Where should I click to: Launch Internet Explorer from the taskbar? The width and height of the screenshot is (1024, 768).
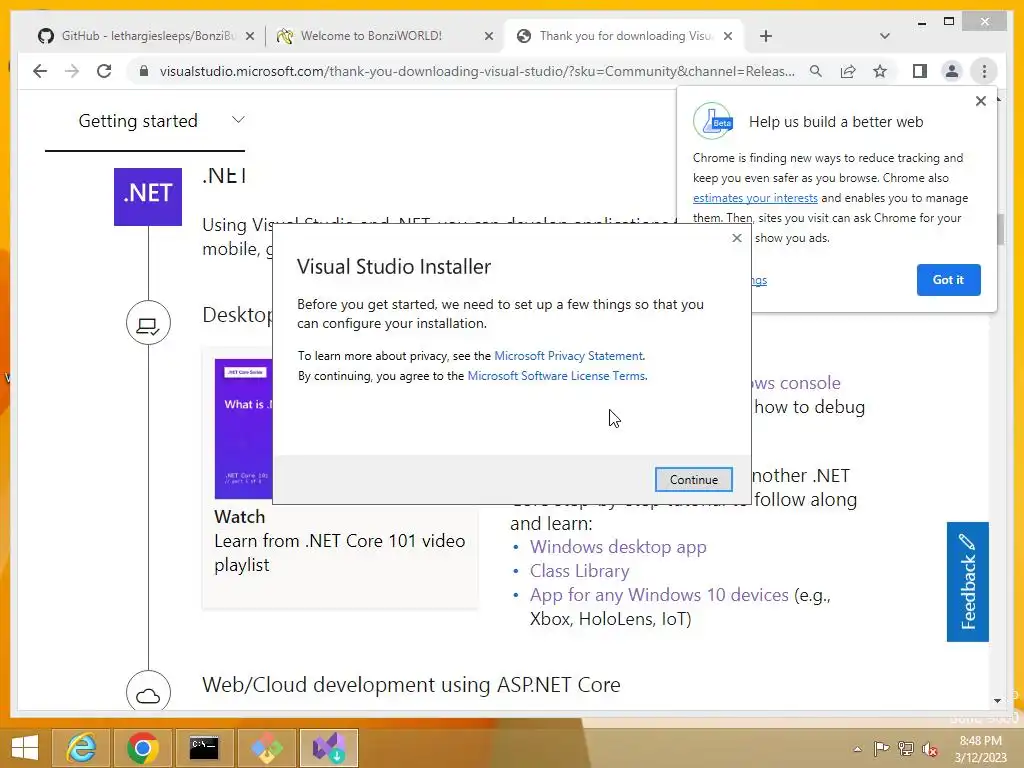coord(82,747)
